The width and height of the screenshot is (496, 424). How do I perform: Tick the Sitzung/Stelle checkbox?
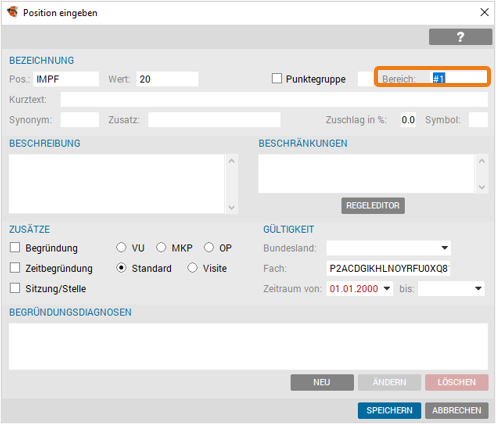pyautogui.click(x=15, y=288)
